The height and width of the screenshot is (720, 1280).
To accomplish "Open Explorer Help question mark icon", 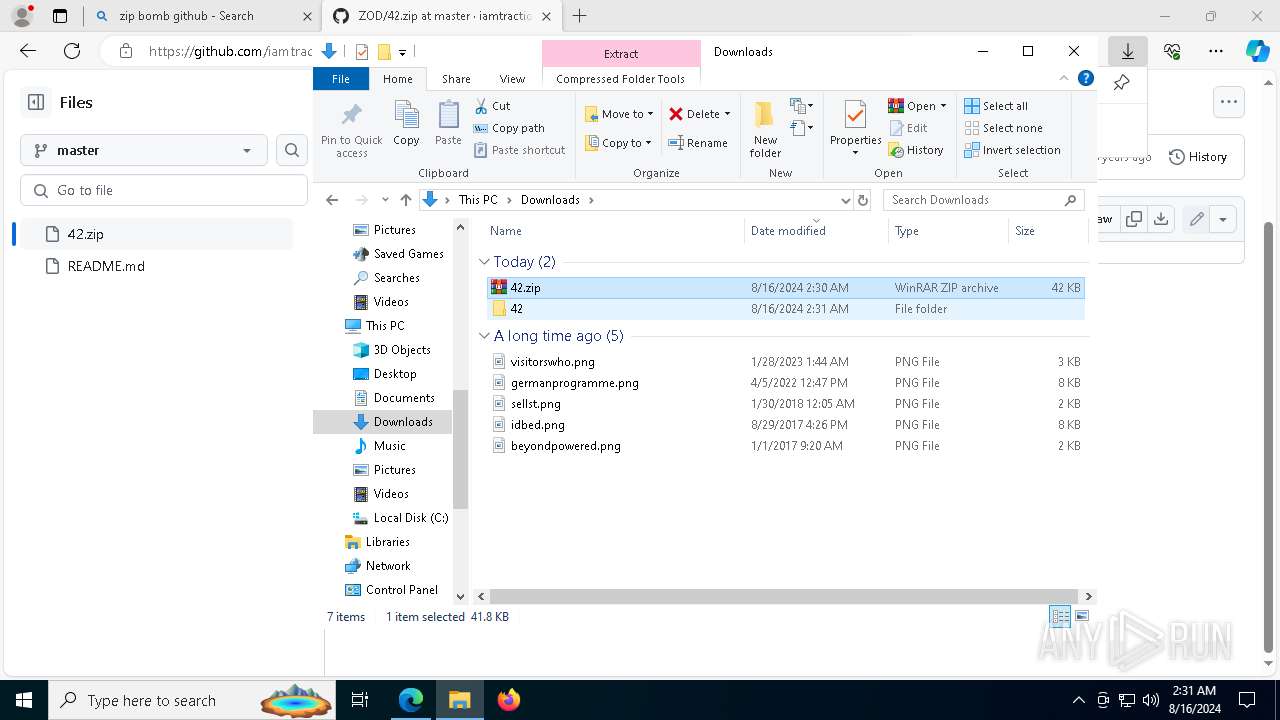I will click(x=1086, y=79).
